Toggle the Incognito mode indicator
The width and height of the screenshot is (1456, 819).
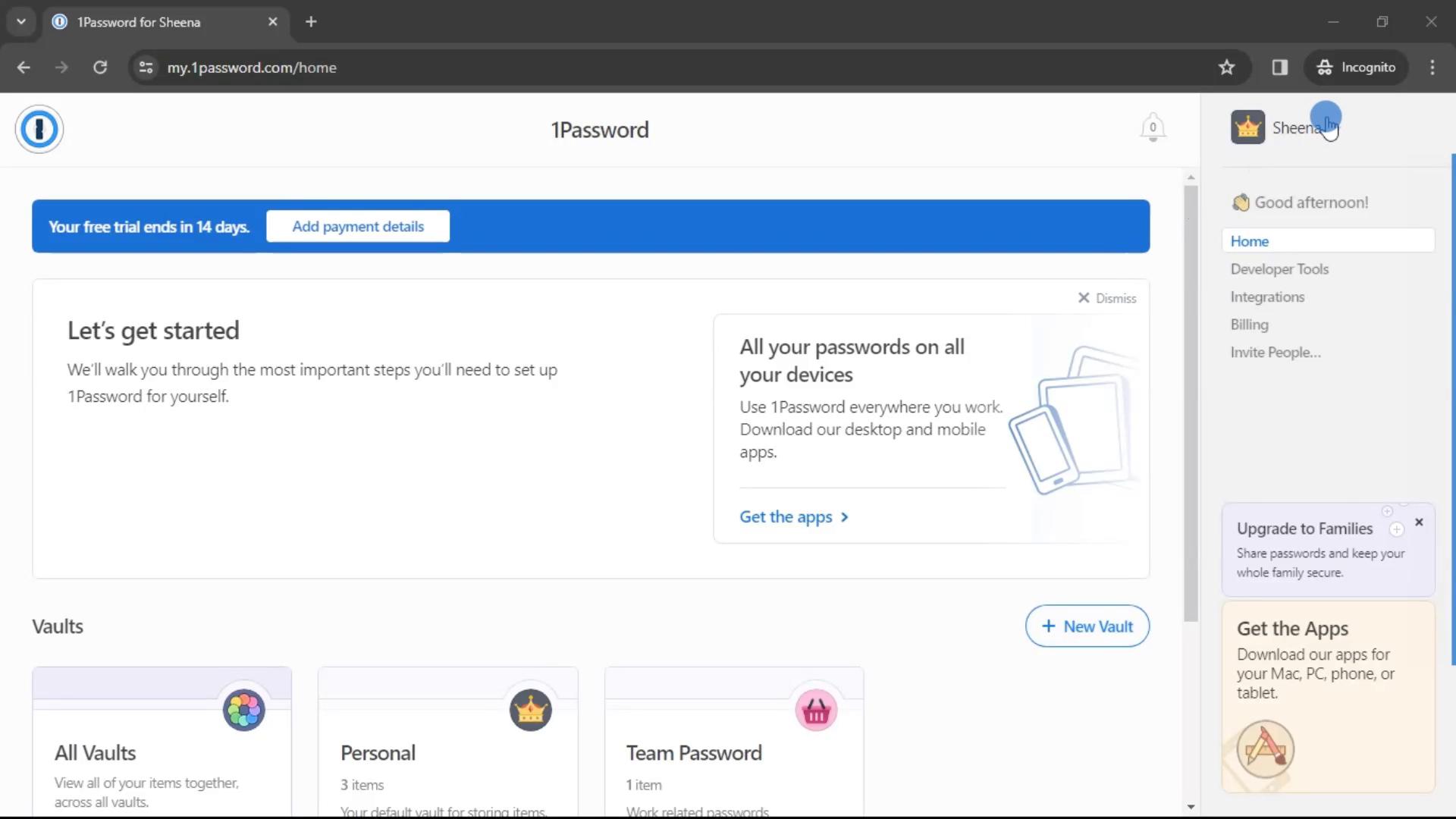tap(1356, 67)
